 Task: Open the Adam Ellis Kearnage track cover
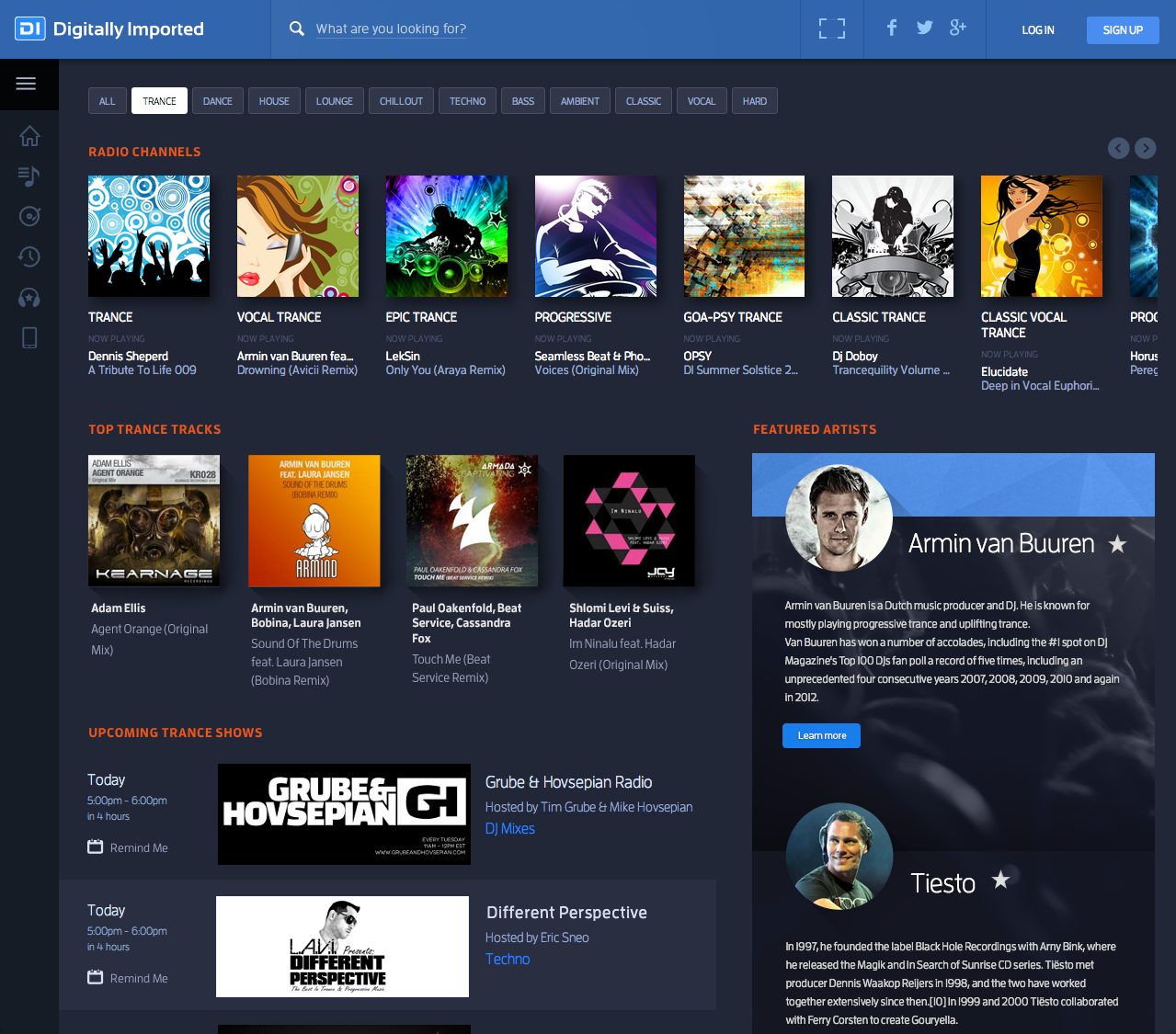pos(154,520)
